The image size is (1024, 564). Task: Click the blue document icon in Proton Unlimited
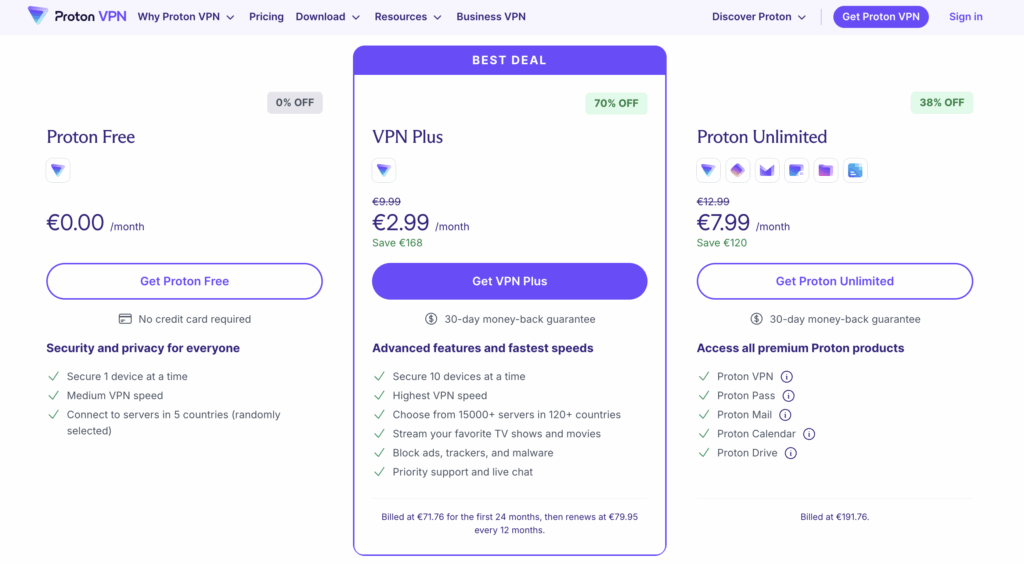point(854,170)
